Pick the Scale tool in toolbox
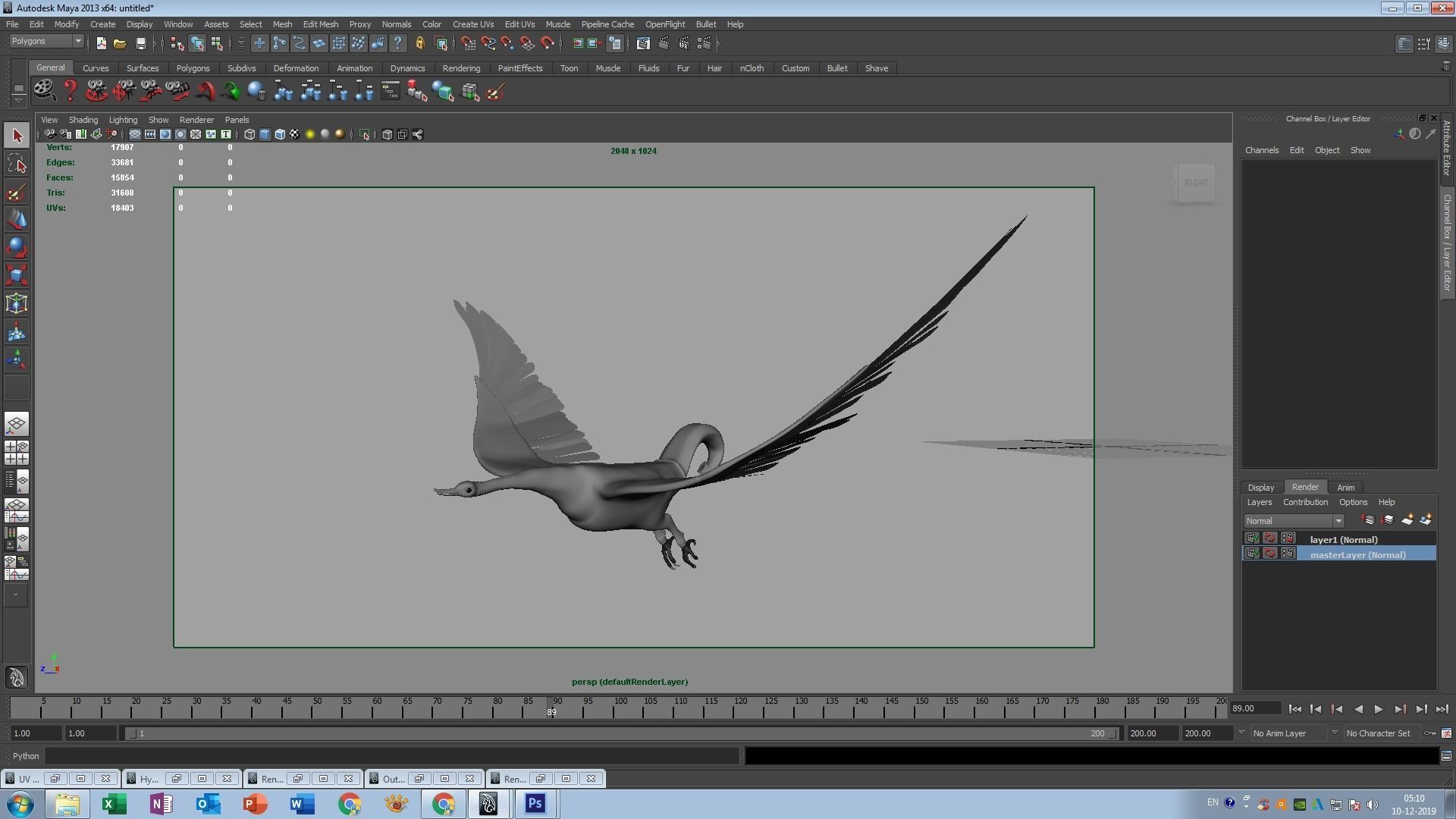This screenshot has height=819, width=1456. (17, 276)
